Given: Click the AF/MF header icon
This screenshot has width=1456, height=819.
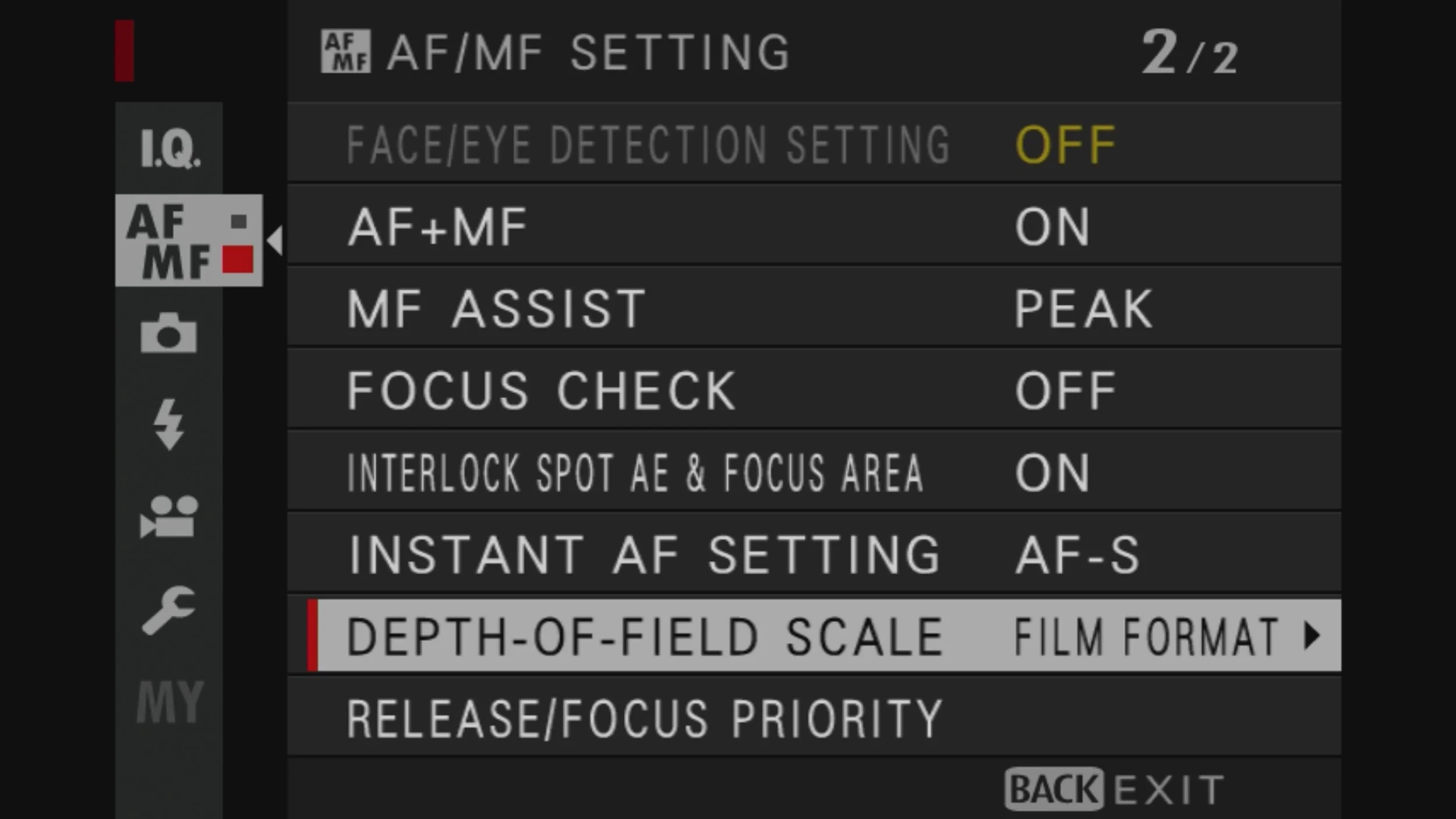Looking at the screenshot, I should (x=345, y=51).
